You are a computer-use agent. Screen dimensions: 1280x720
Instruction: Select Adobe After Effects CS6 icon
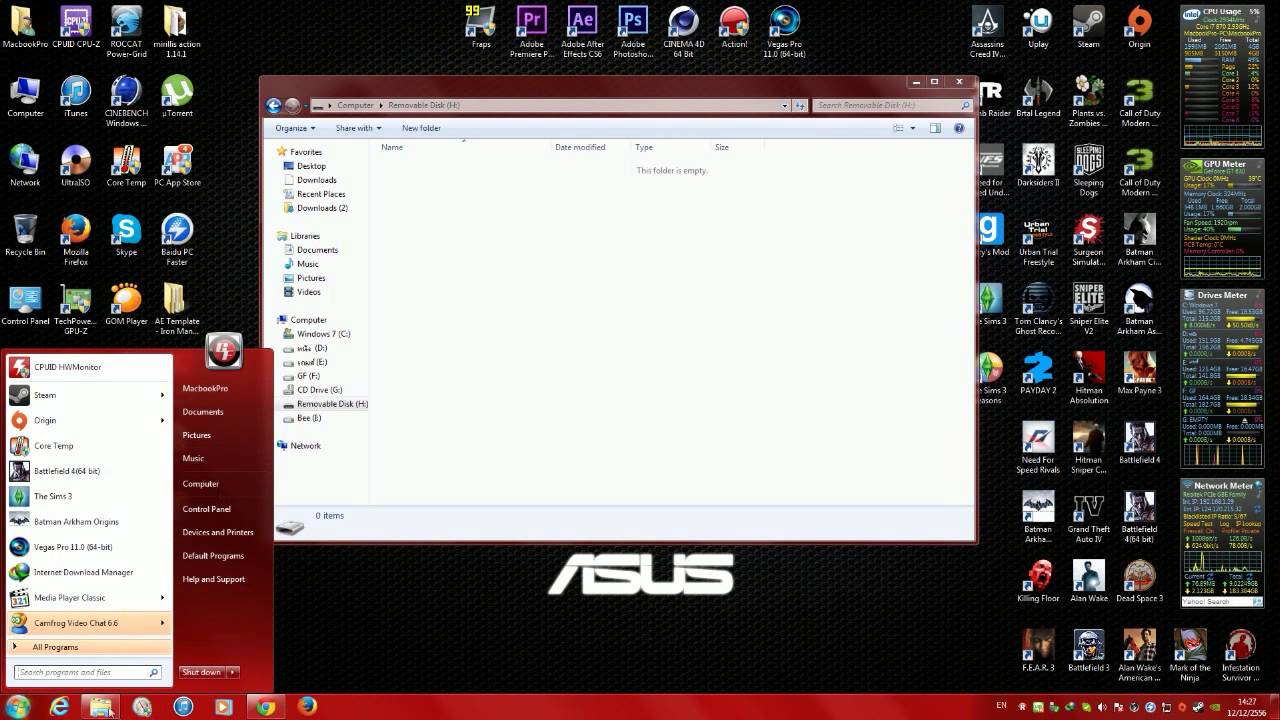(x=582, y=31)
